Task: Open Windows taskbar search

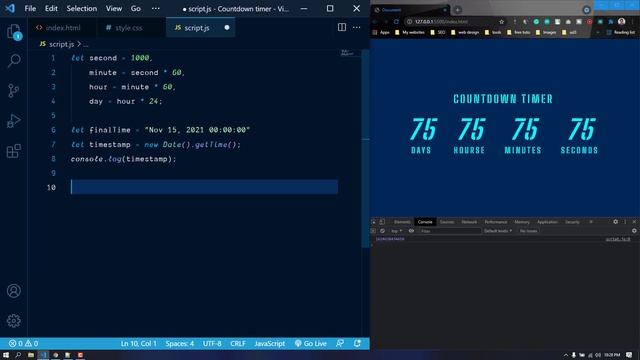Action: (18, 355)
